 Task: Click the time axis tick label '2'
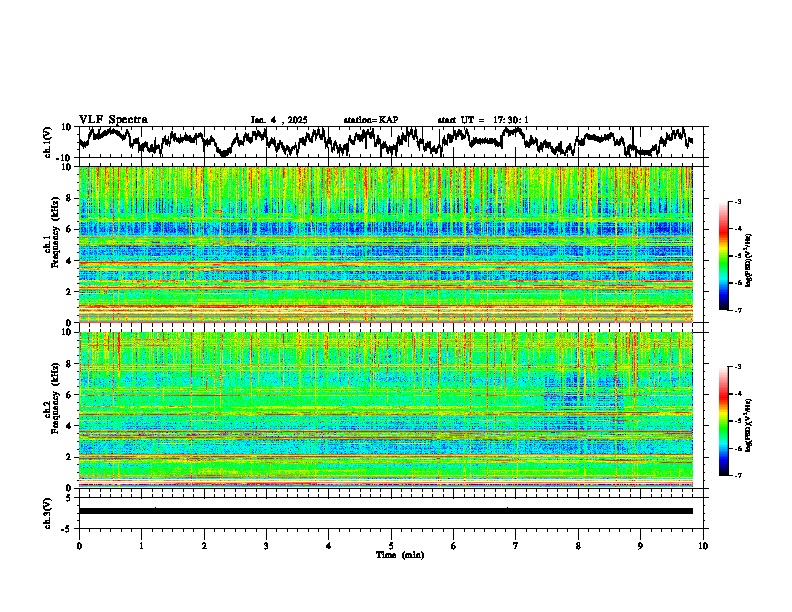[x=204, y=546]
